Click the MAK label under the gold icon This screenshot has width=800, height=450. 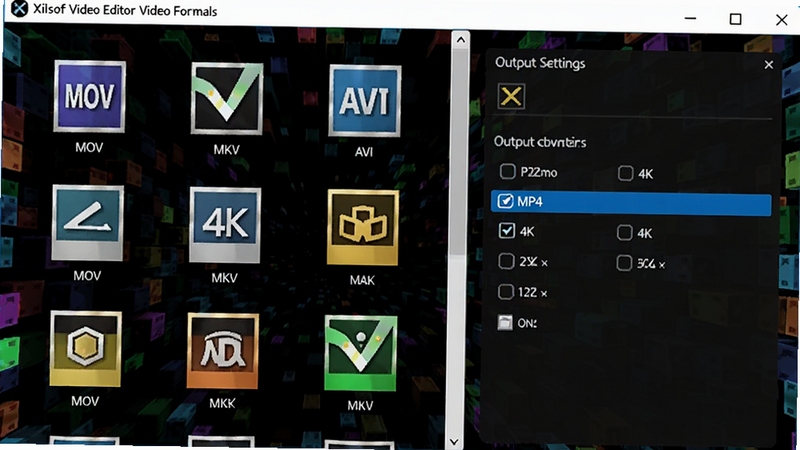(x=362, y=280)
